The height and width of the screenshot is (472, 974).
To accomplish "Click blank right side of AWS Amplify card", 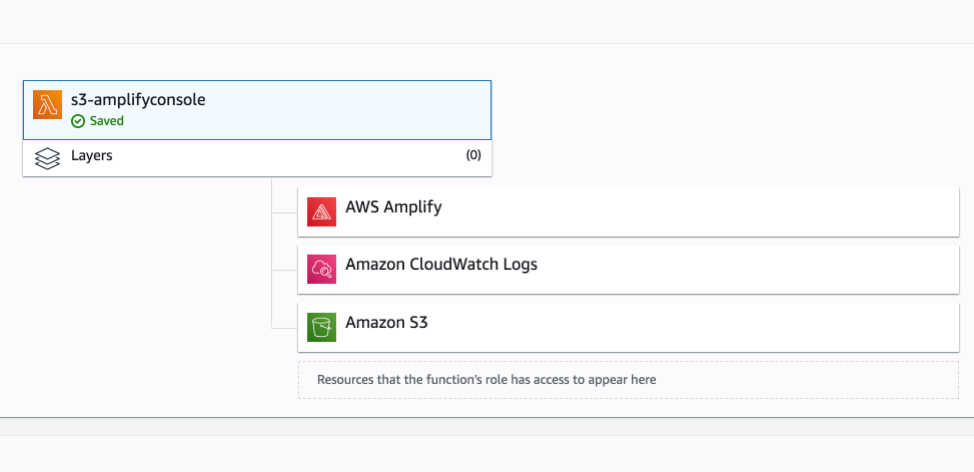I will pos(750,210).
